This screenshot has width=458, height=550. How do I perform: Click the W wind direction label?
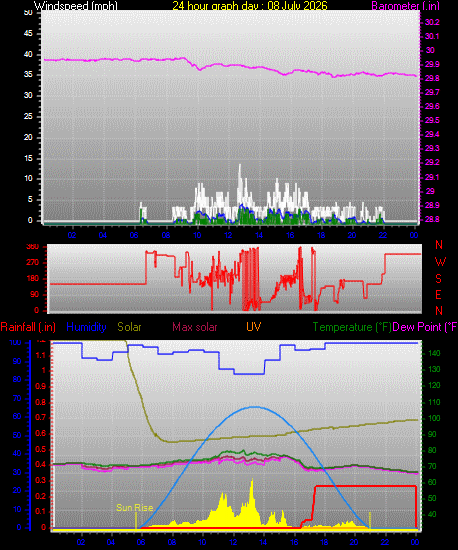pos(440,262)
